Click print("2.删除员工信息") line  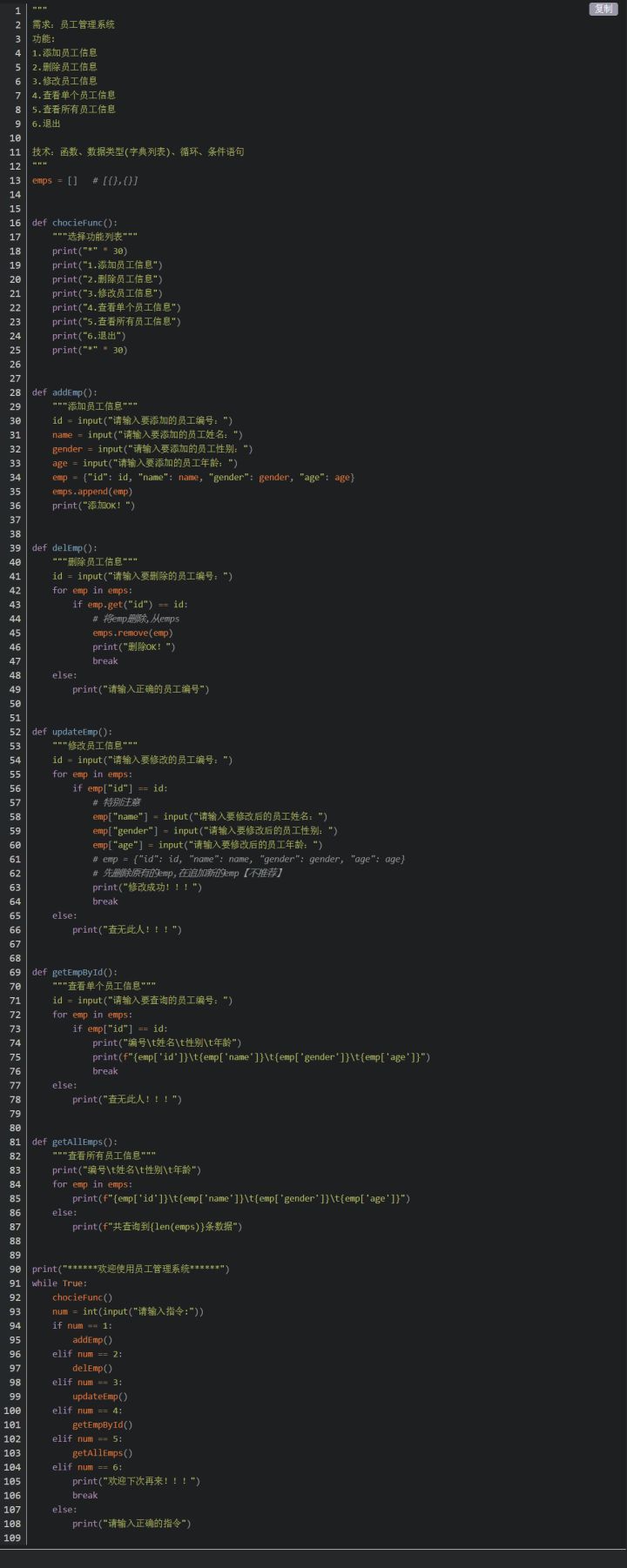107,279
